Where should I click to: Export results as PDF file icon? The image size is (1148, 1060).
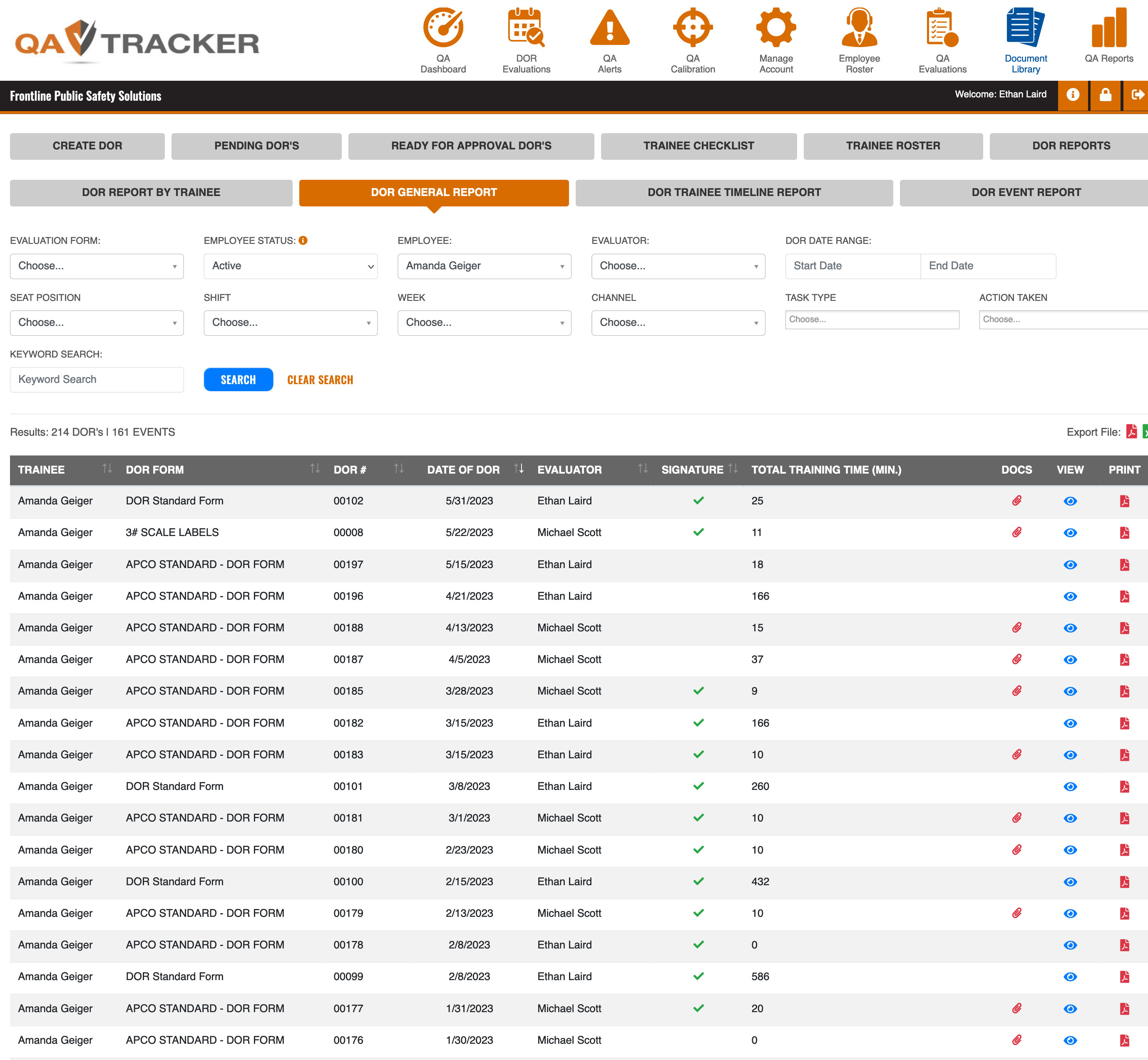1131,431
